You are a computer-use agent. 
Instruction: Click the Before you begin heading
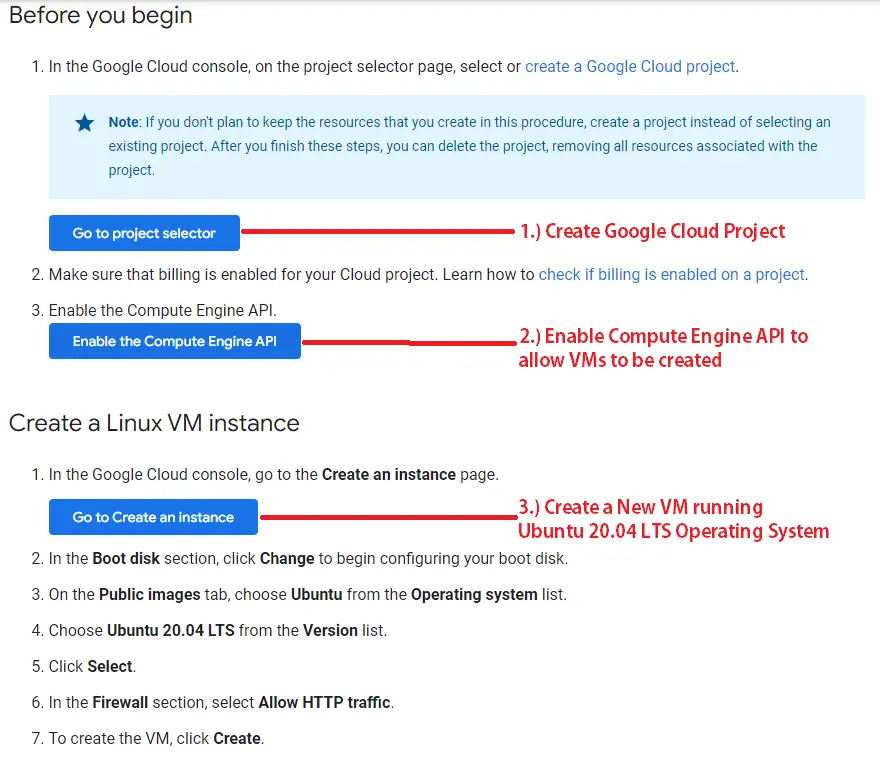click(101, 15)
